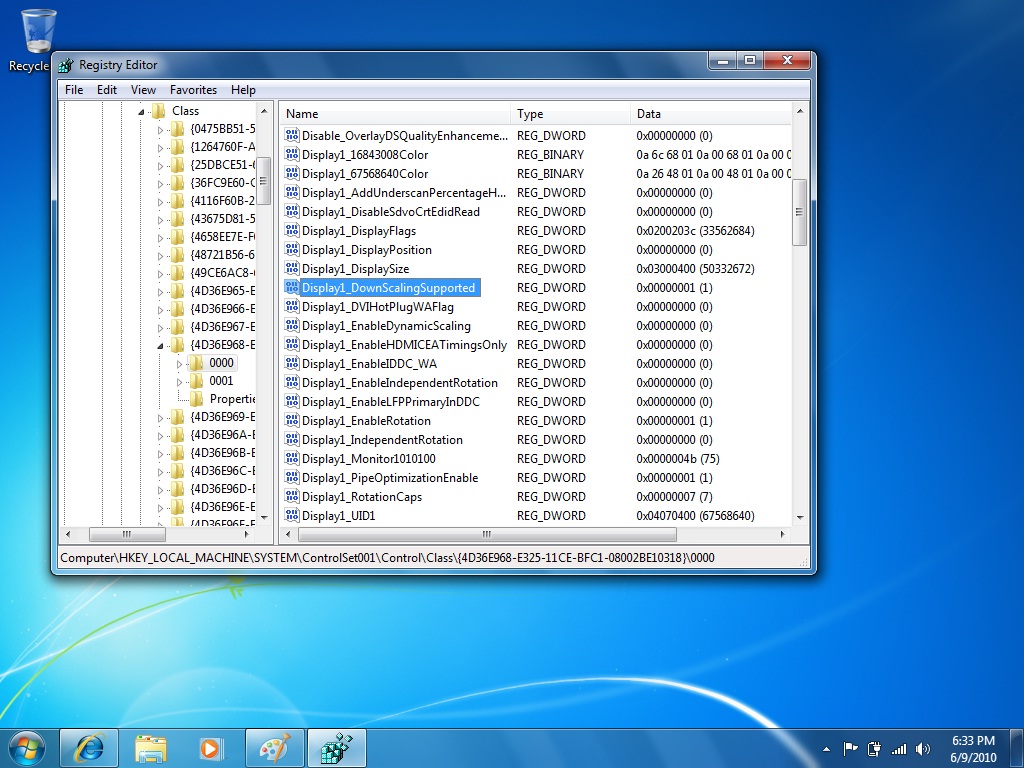Select the Class folder icon
1024x768 pixels.
pyautogui.click(x=158, y=111)
